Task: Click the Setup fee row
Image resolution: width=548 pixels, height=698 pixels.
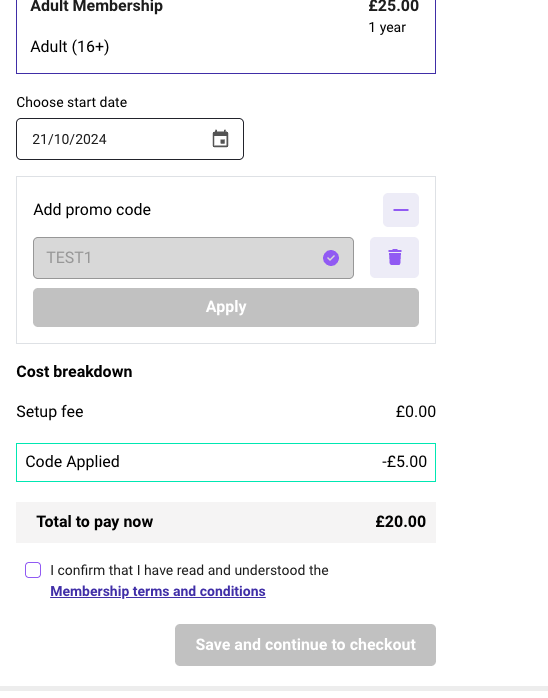Action: point(226,412)
